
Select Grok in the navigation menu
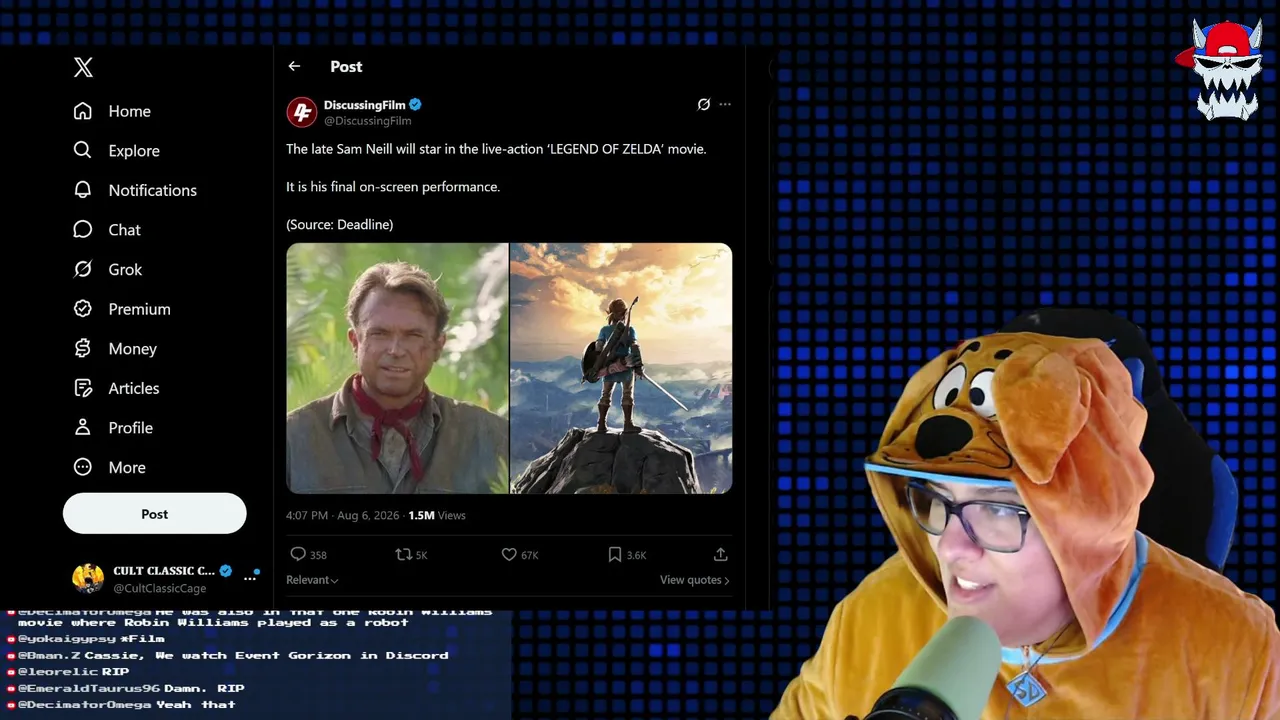pos(126,269)
